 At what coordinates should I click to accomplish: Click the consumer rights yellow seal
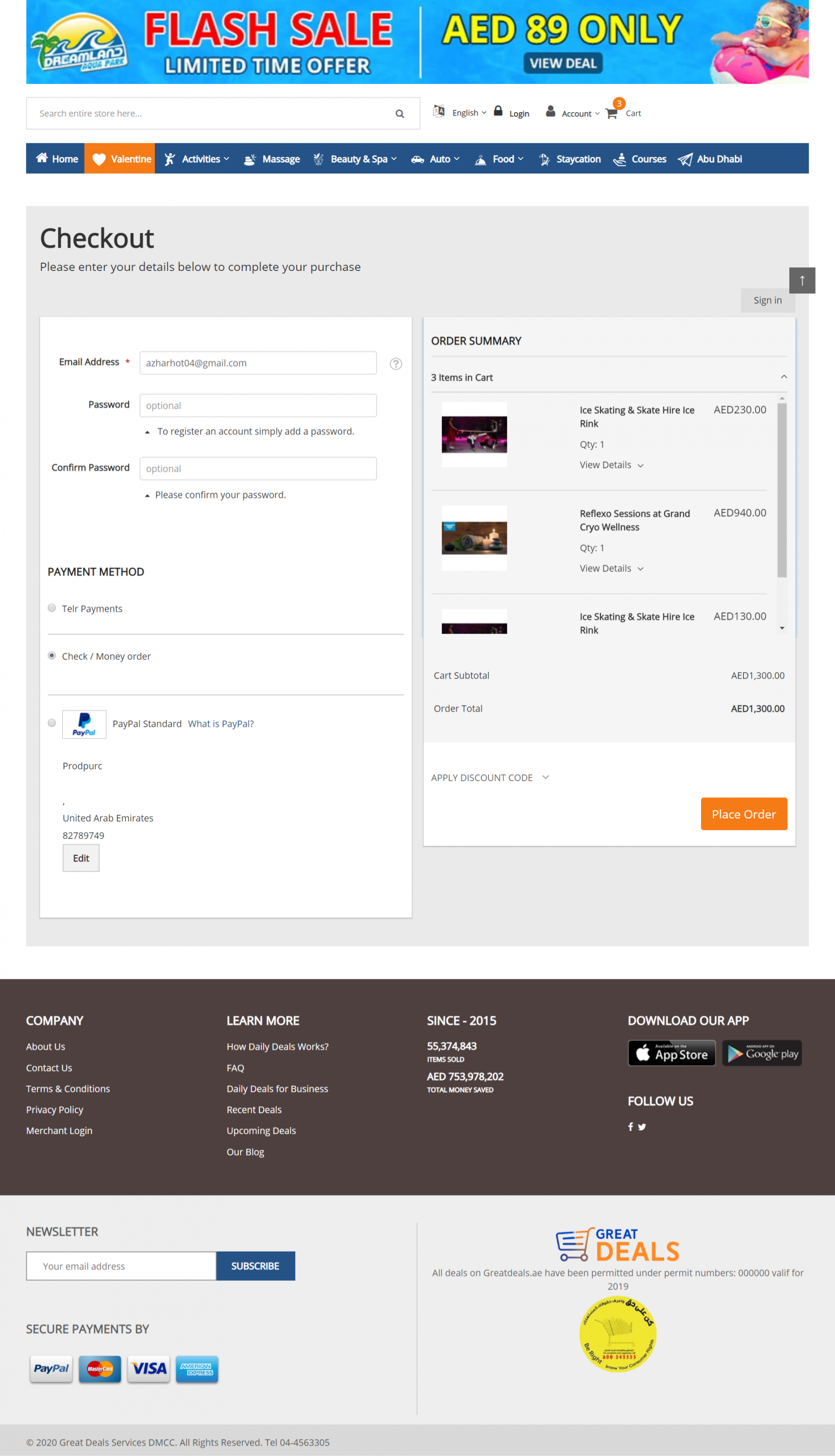tap(618, 1334)
